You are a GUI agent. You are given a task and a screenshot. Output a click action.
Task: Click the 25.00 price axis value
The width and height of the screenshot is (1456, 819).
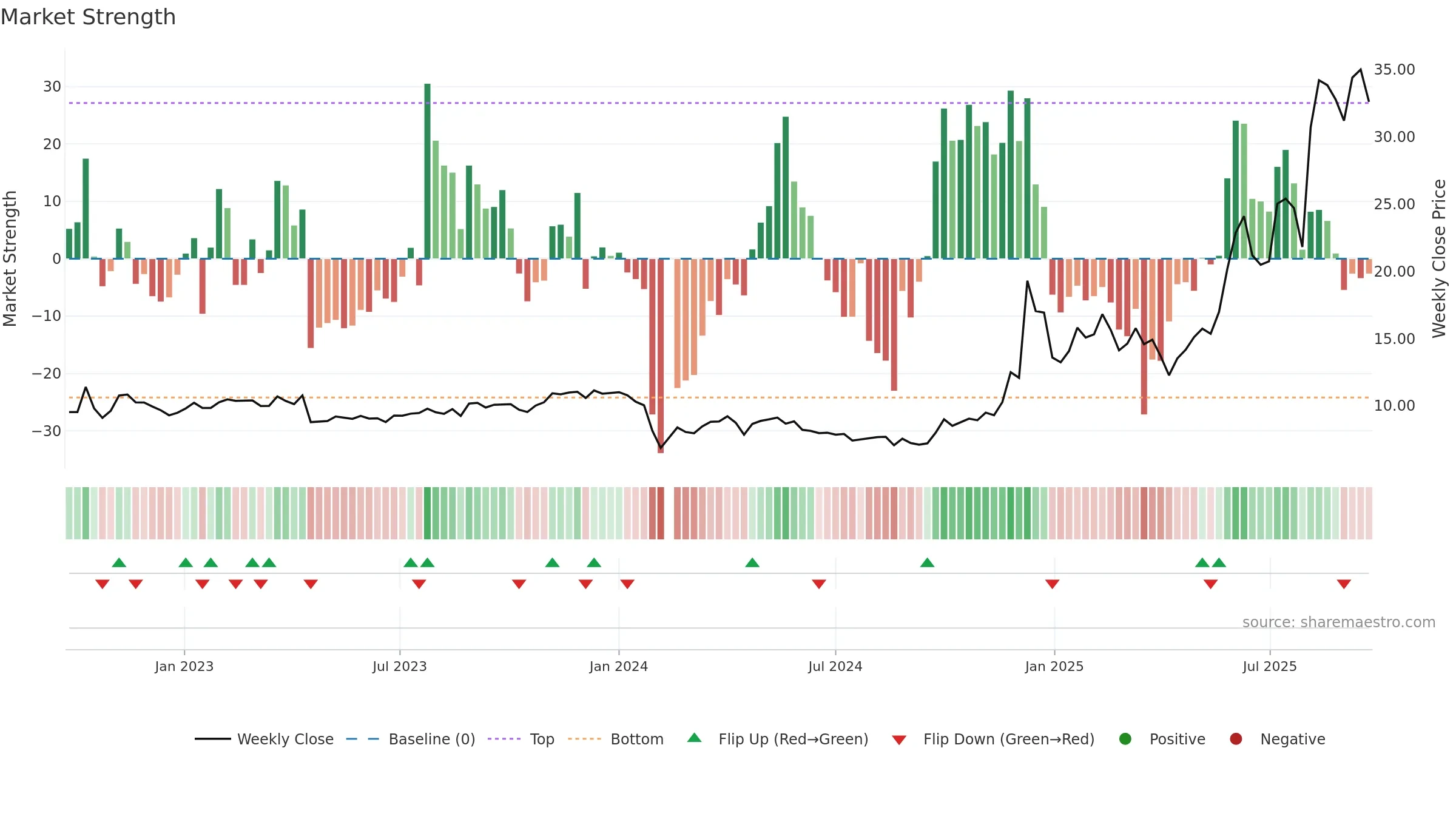point(1394,204)
